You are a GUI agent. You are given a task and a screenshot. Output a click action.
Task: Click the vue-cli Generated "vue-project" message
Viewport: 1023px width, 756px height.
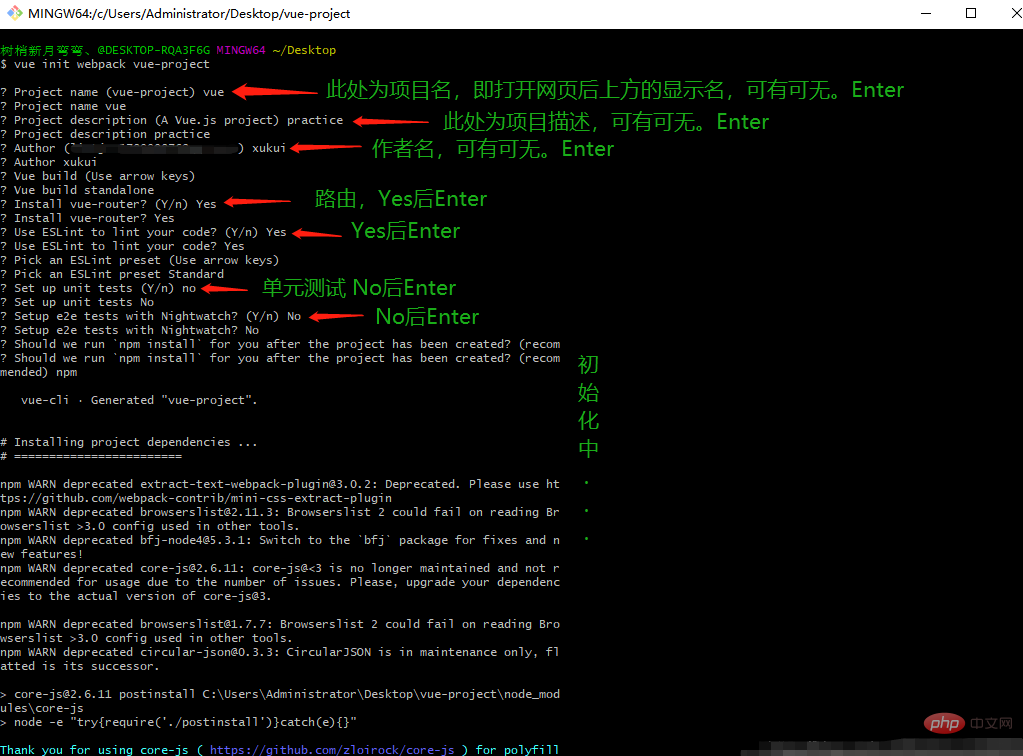tap(139, 400)
